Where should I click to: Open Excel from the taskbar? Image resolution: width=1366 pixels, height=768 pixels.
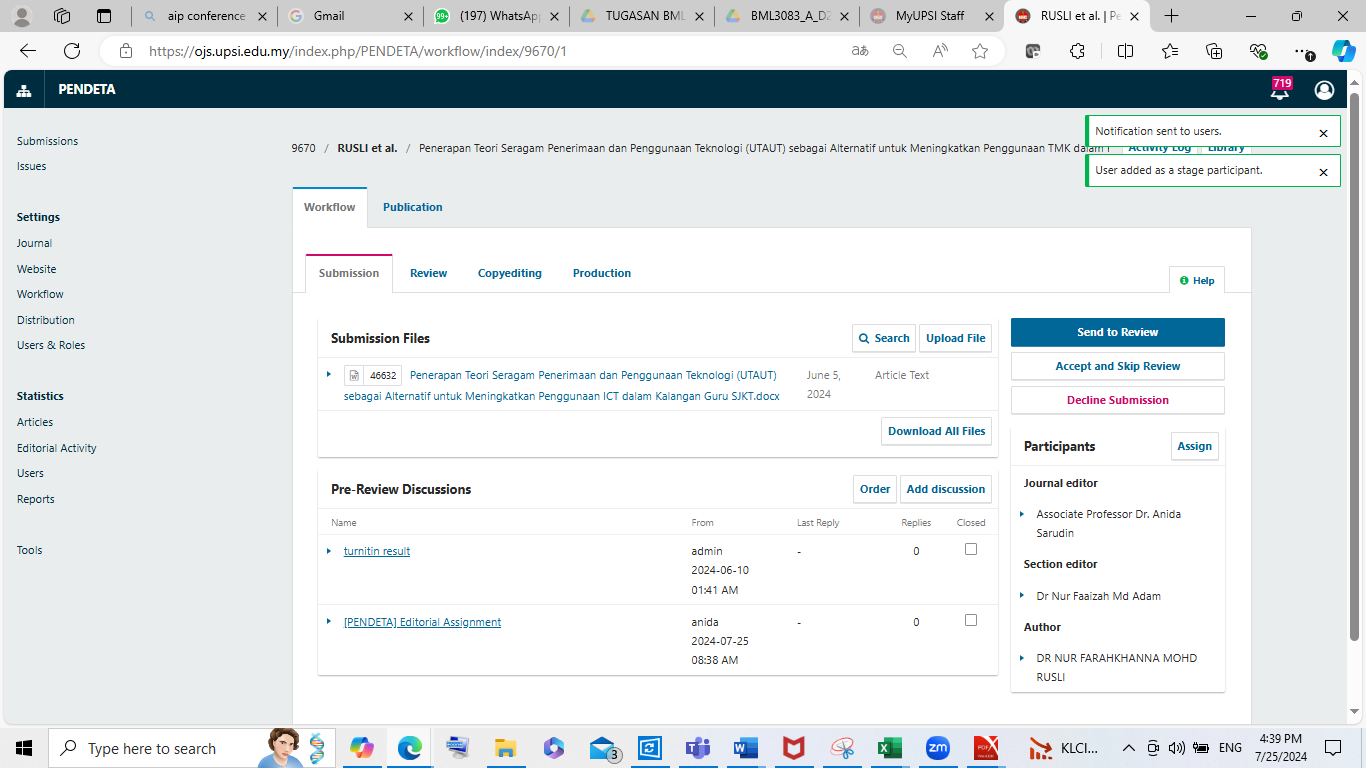890,748
